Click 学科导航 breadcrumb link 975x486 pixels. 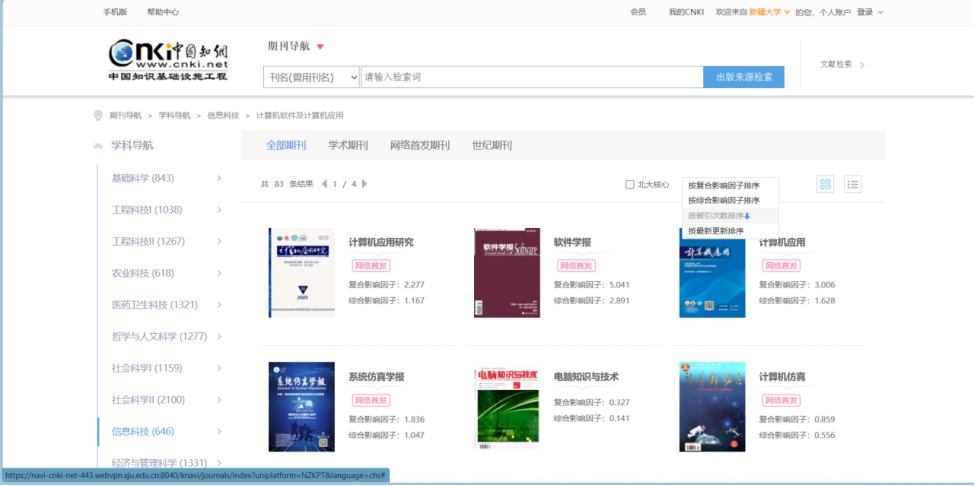(175, 116)
